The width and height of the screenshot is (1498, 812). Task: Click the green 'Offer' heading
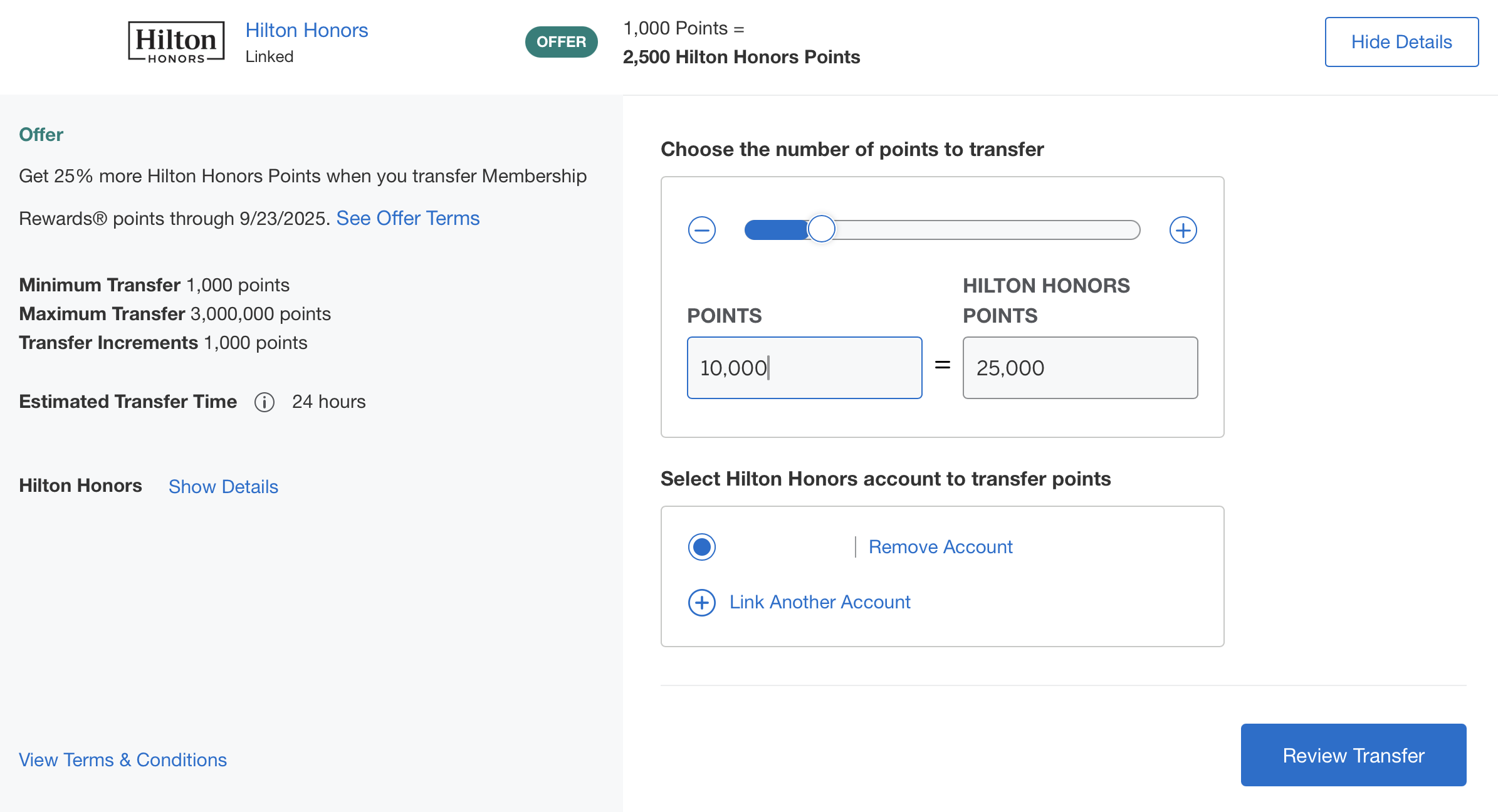pos(41,135)
